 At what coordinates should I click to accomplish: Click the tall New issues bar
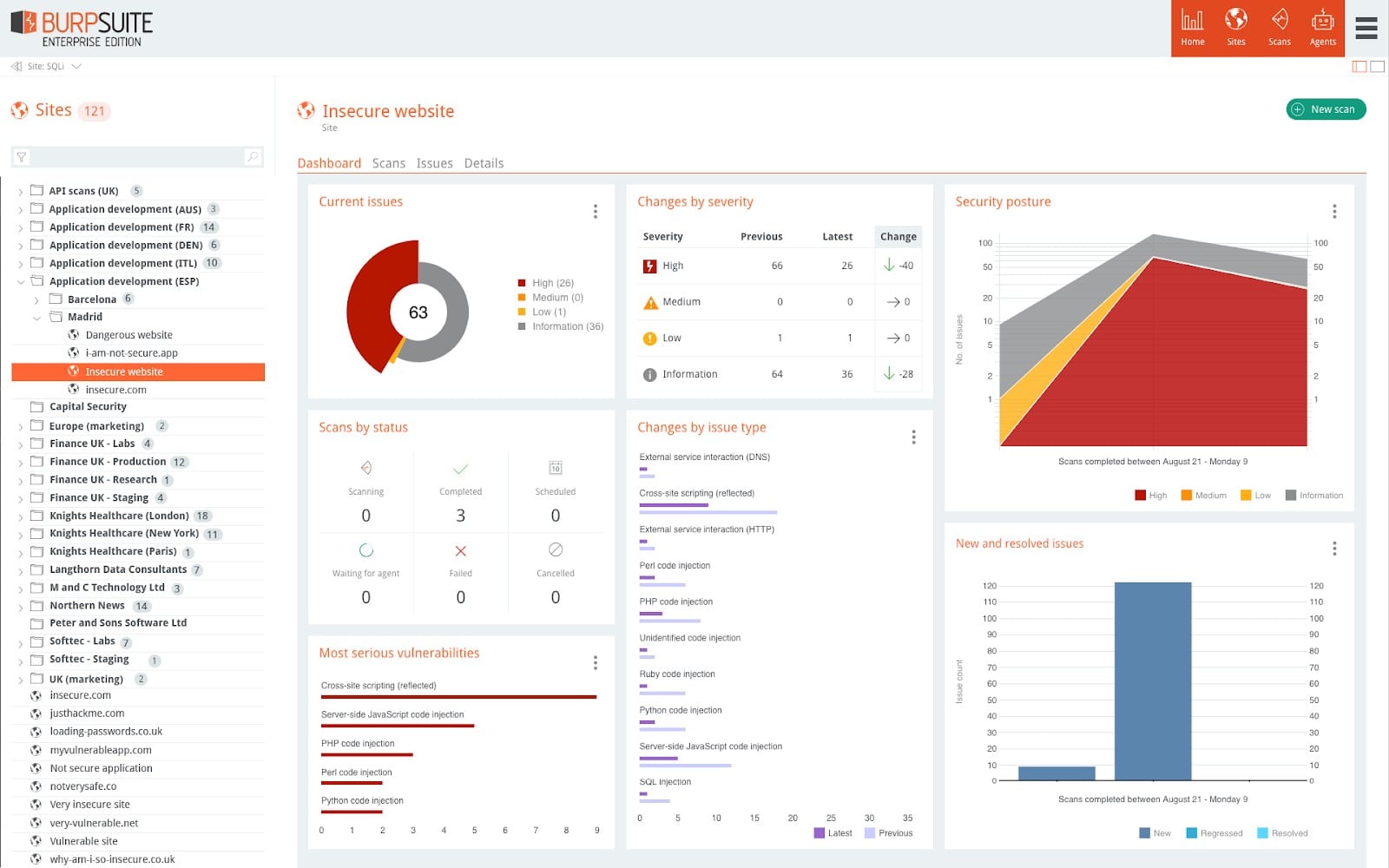click(1153, 681)
